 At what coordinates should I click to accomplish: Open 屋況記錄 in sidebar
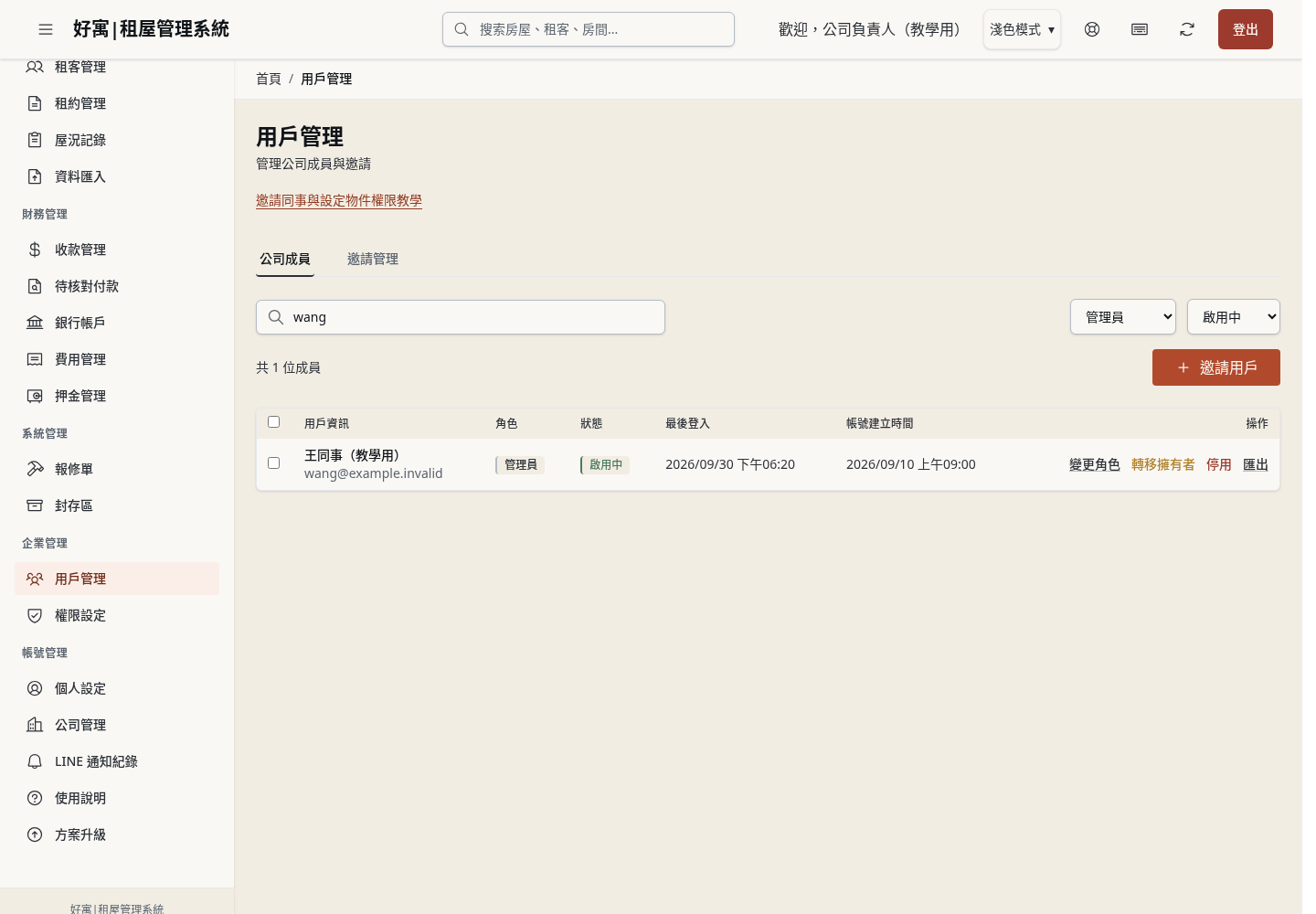point(117,140)
